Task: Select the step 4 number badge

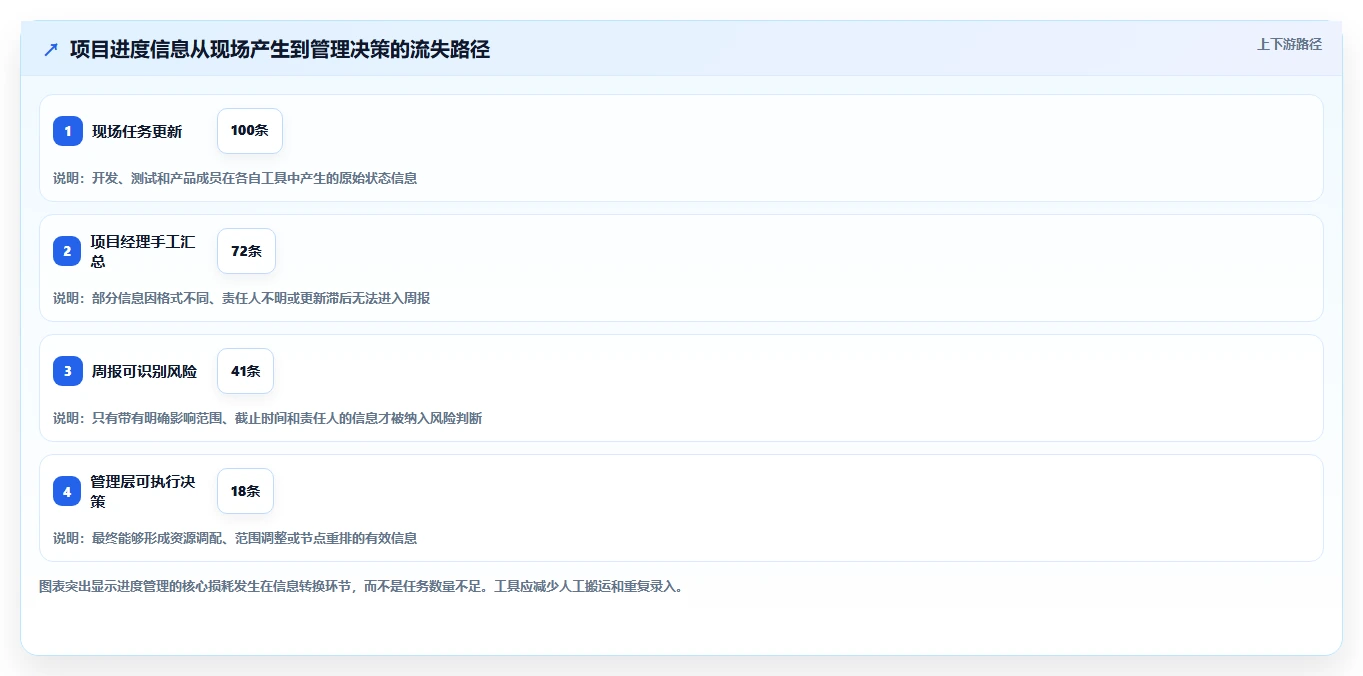Action: 68,491
